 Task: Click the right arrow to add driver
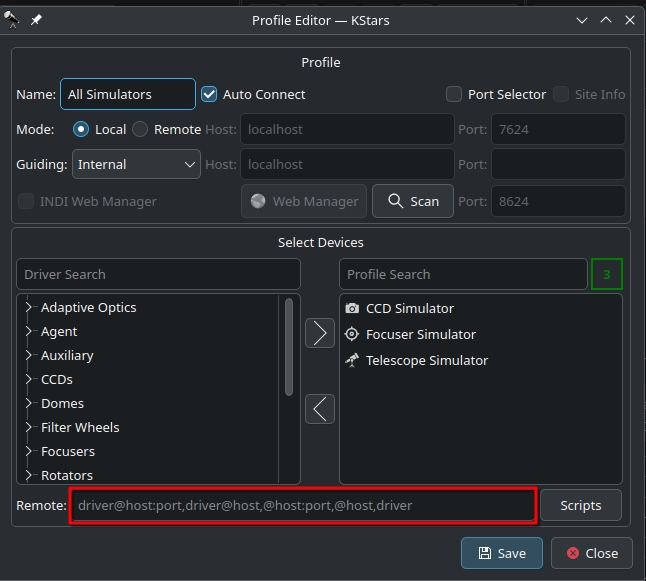[320, 333]
